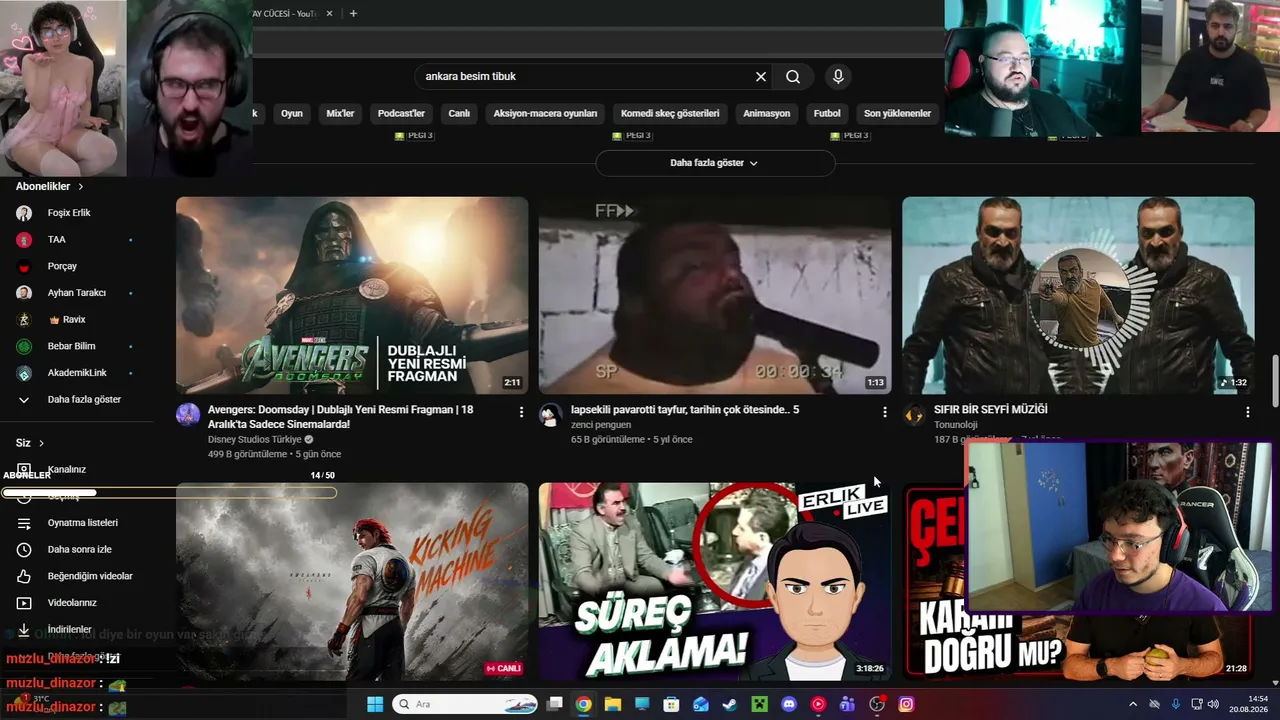
Task: Open Ayhan Tarakcı channel avatar
Action: click(x=24, y=293)
